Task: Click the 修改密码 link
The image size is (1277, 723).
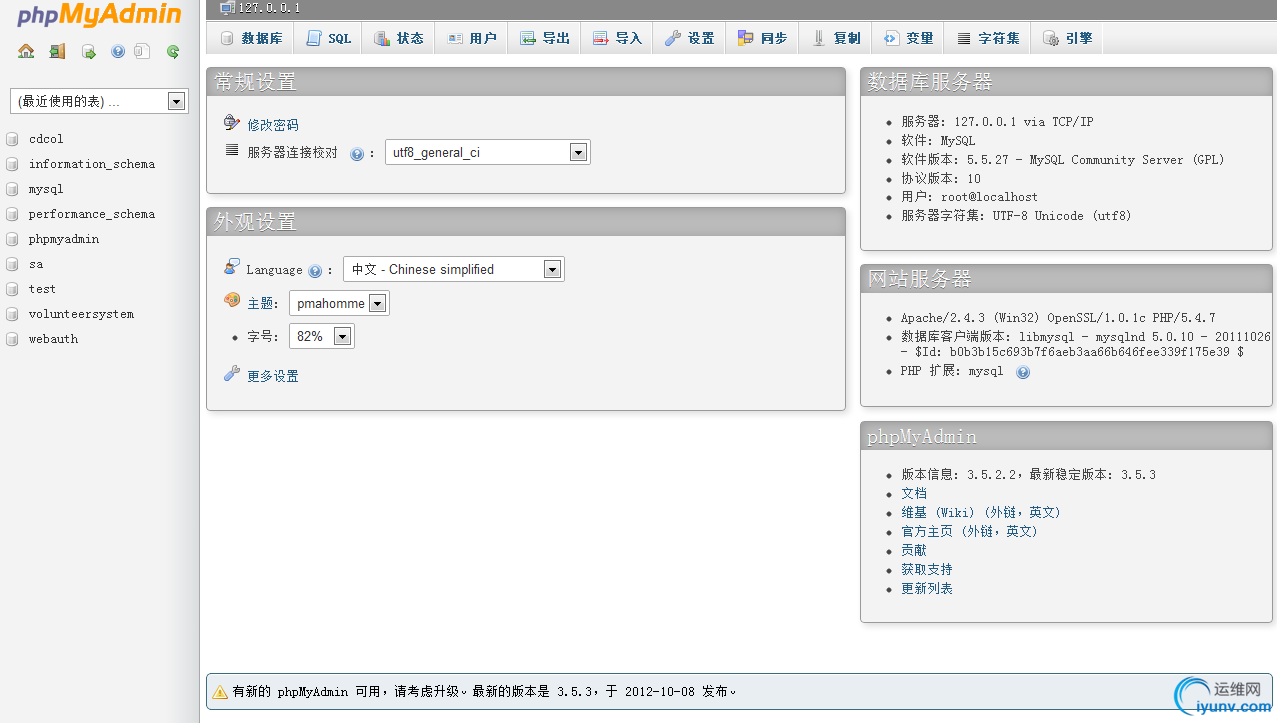Action: (x=273, y=125)
